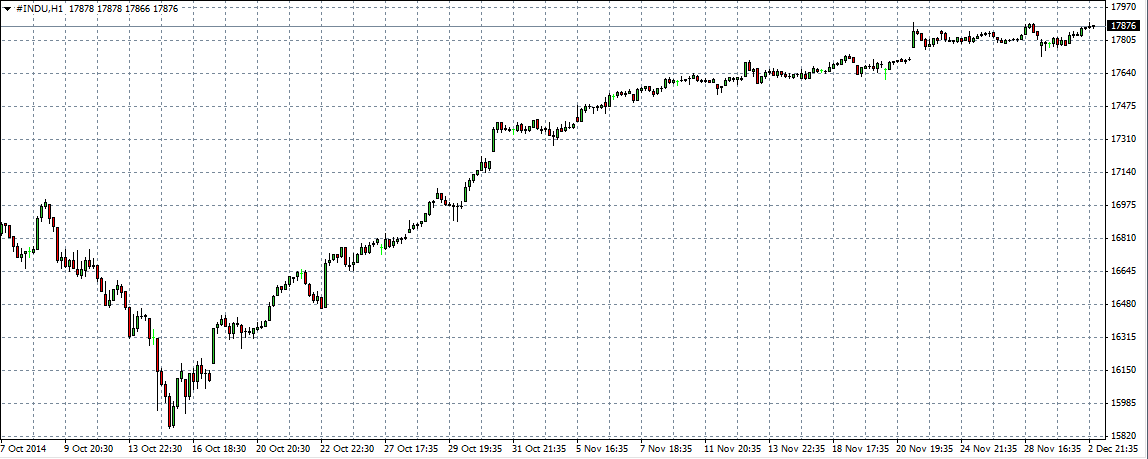The width and height of the screenshot is (1148, 459).
Task: Click the 31 Oct 21:35 time label
Action: click(542, 450)
